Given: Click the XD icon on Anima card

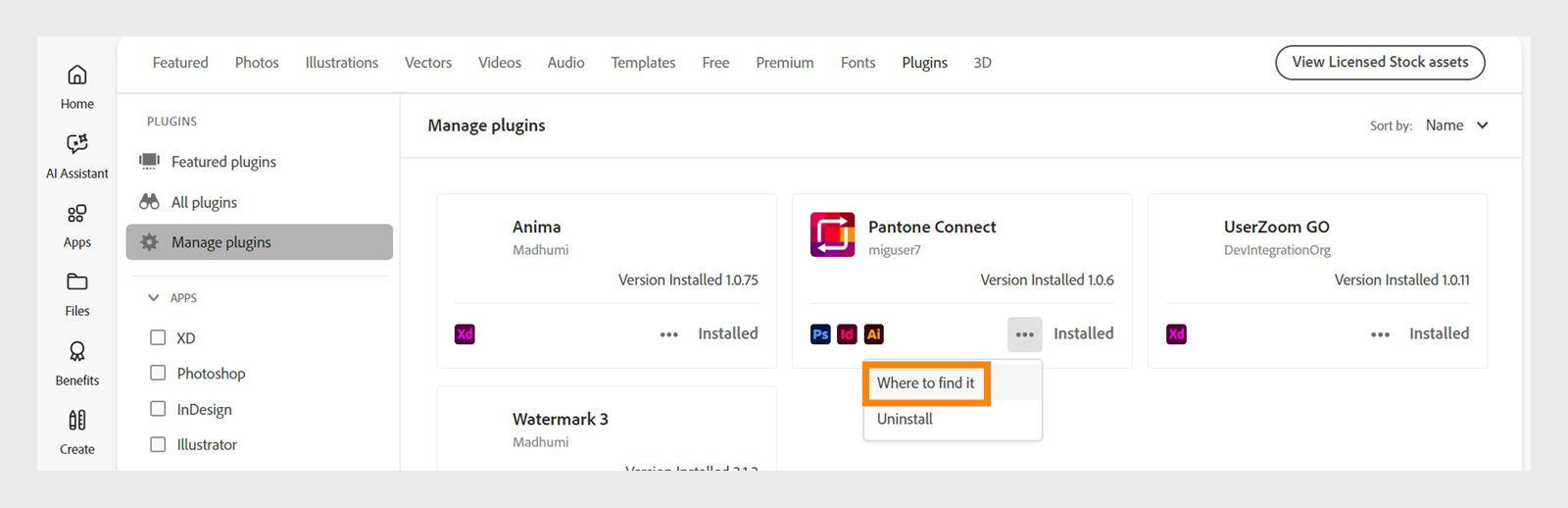Looking at the screenshot, I should 465,334.
